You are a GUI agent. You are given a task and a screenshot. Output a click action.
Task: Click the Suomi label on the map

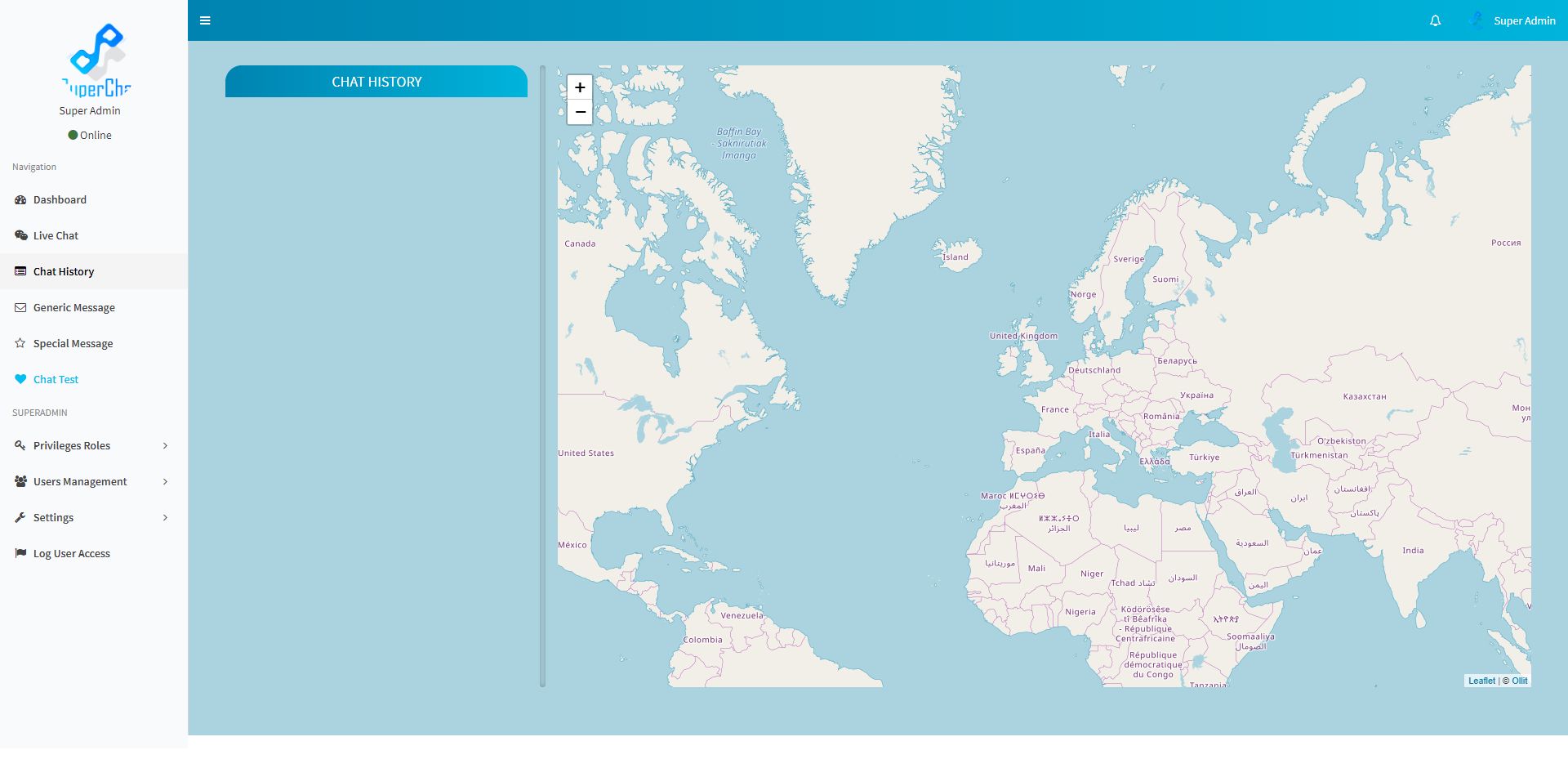coord(1165,279)
